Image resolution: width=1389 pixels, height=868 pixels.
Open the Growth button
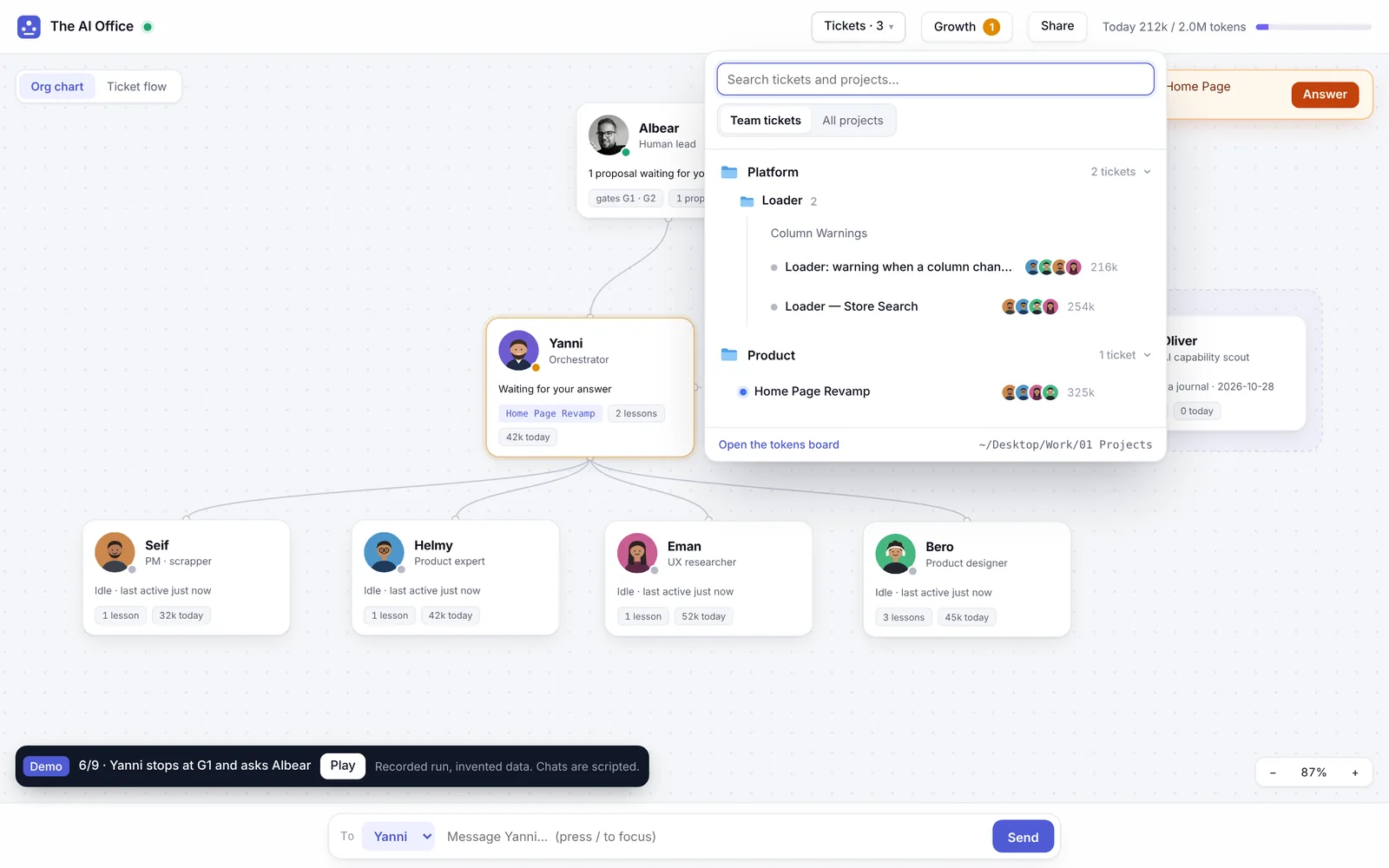click(x=966, y=27)
